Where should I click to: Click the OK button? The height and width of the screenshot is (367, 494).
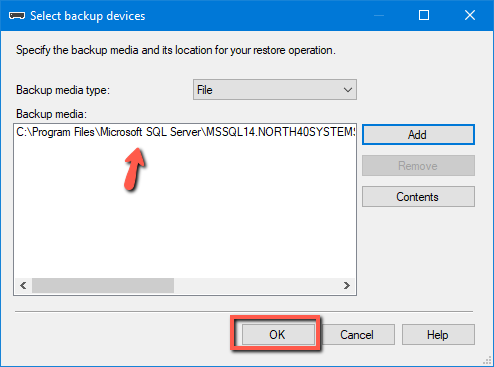278,334
